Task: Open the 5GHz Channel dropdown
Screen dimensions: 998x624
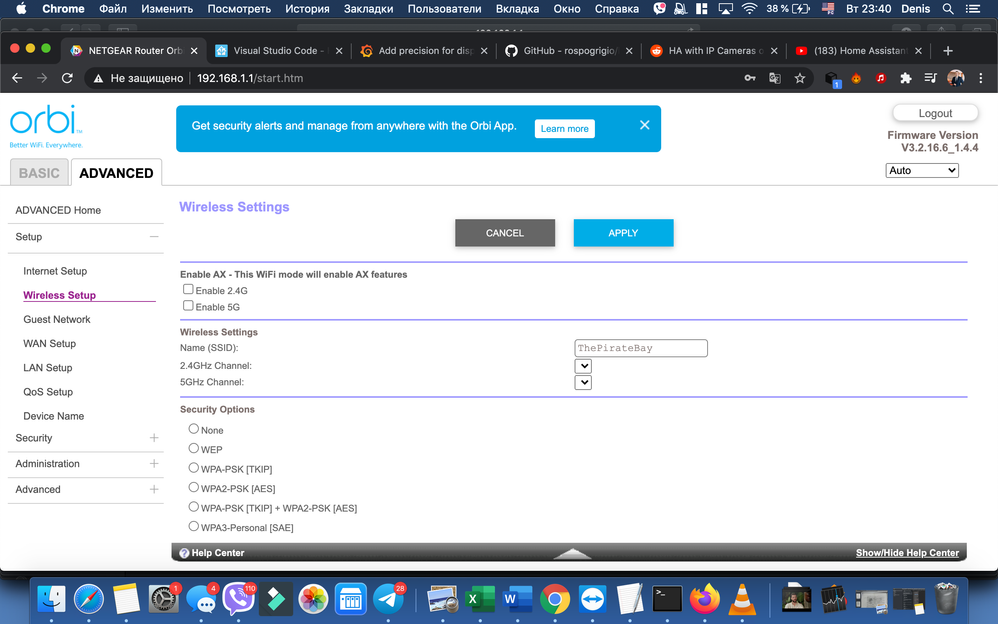Action: pos(583,382)
